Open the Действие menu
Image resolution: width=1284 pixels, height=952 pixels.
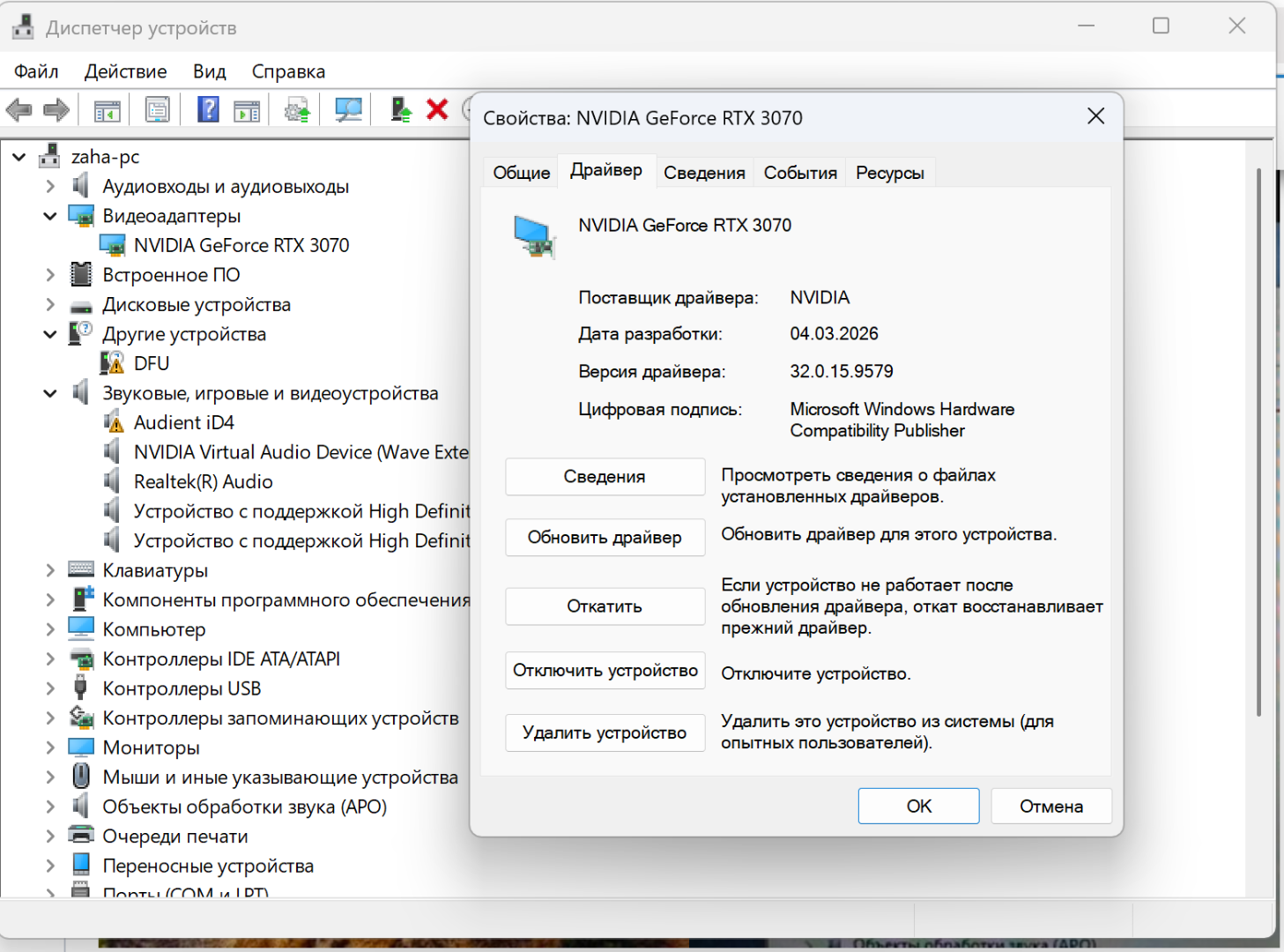click(x=125, y=71)
